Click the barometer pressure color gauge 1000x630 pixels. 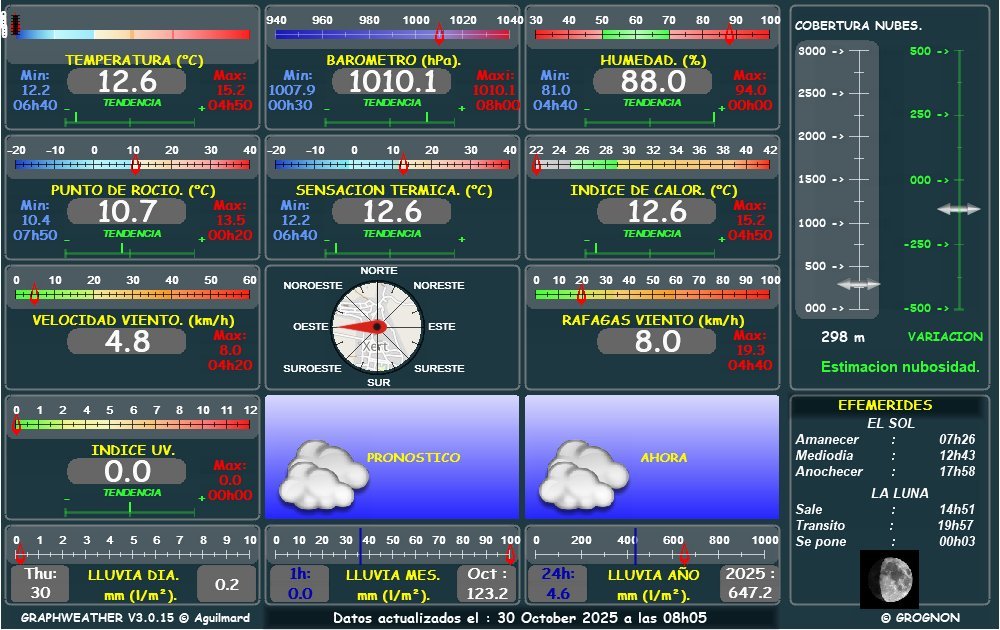(392, 34)
